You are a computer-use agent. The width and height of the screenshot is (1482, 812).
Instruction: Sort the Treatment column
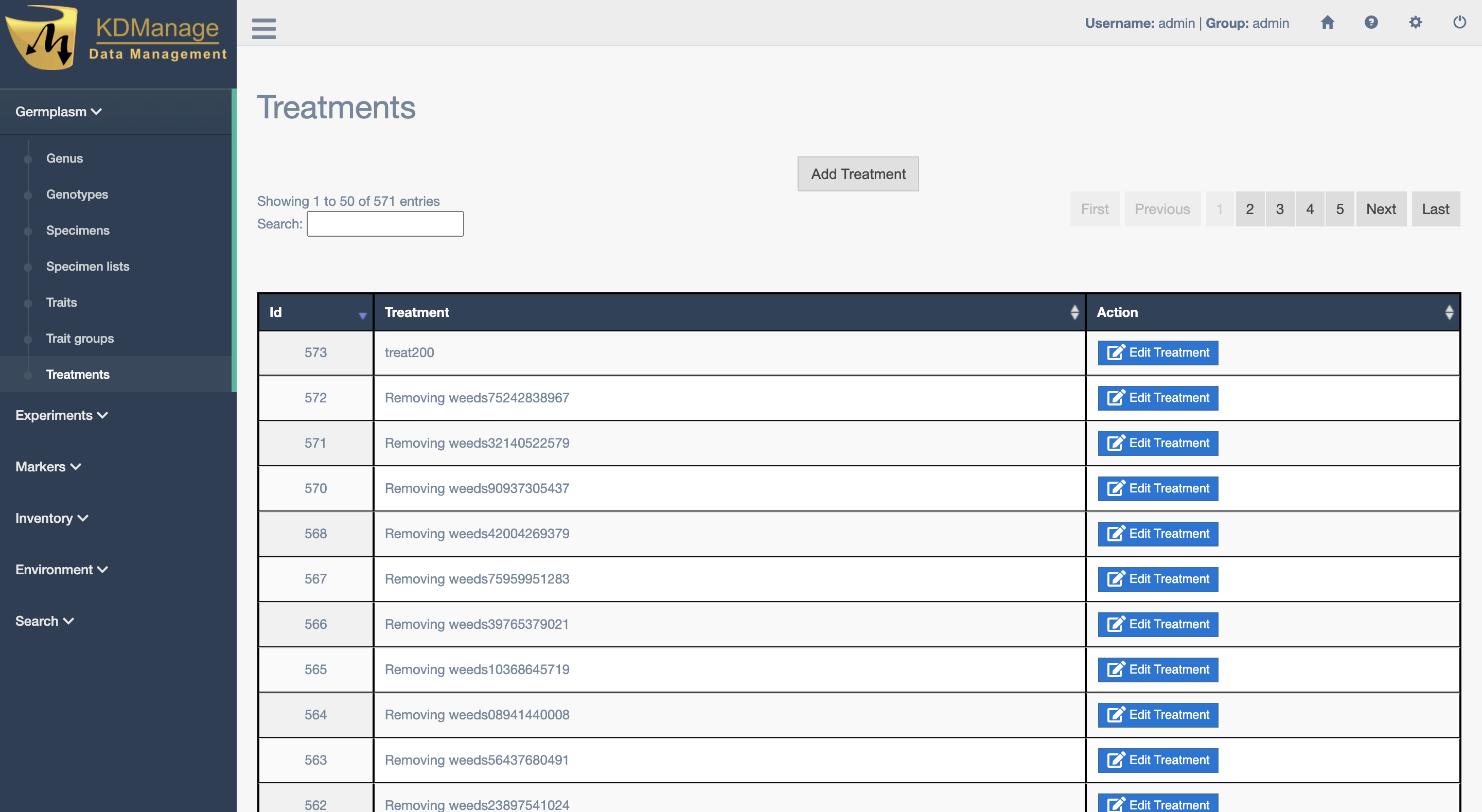(1073, 312)
